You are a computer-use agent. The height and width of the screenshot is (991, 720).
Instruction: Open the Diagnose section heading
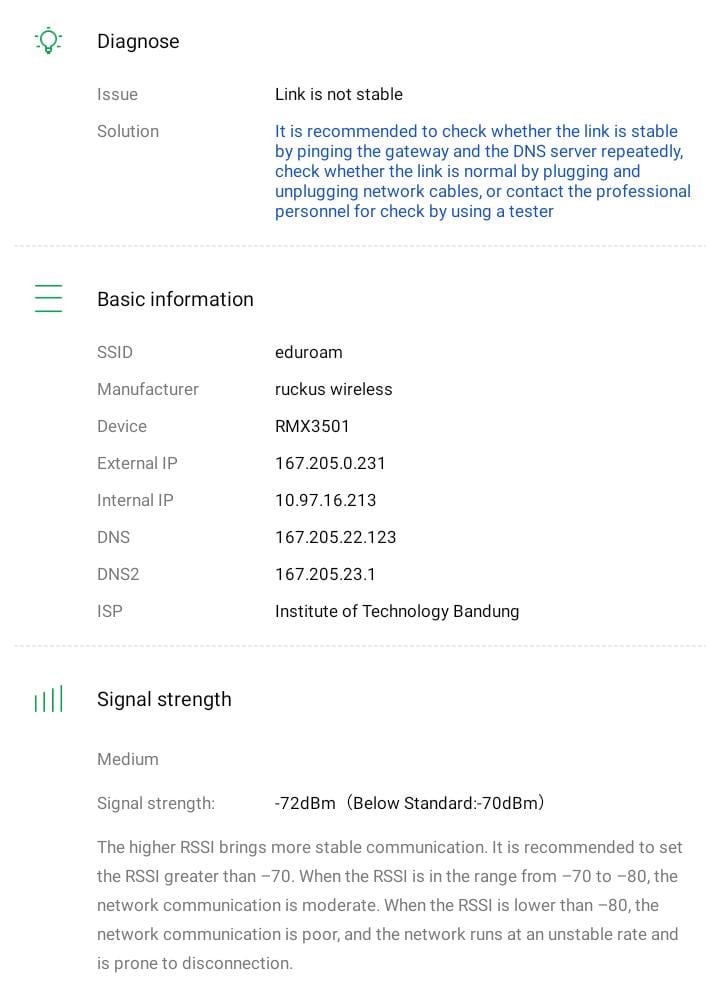coord(138,41)
